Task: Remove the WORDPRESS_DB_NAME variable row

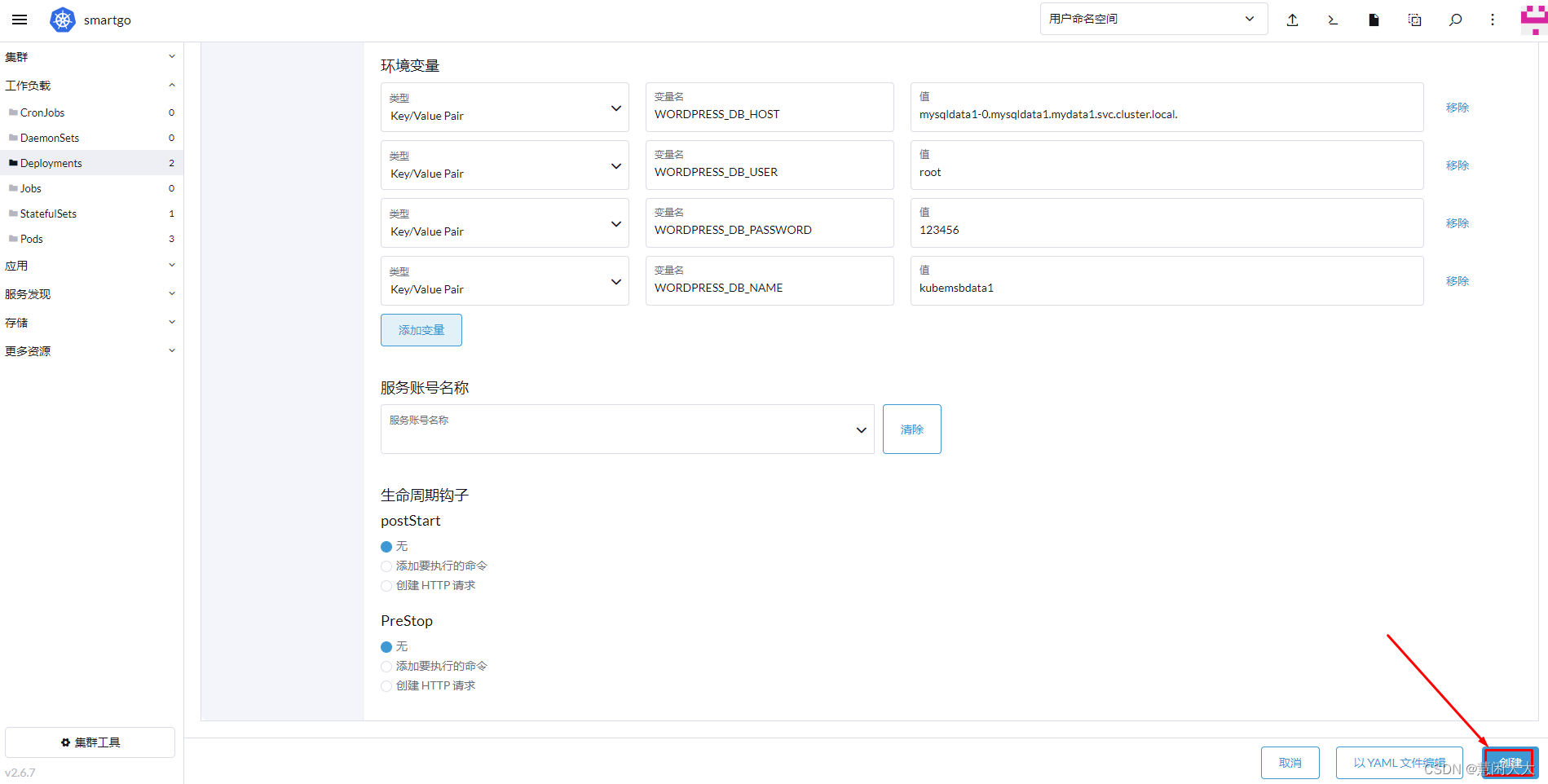Action: (1458, 281)
